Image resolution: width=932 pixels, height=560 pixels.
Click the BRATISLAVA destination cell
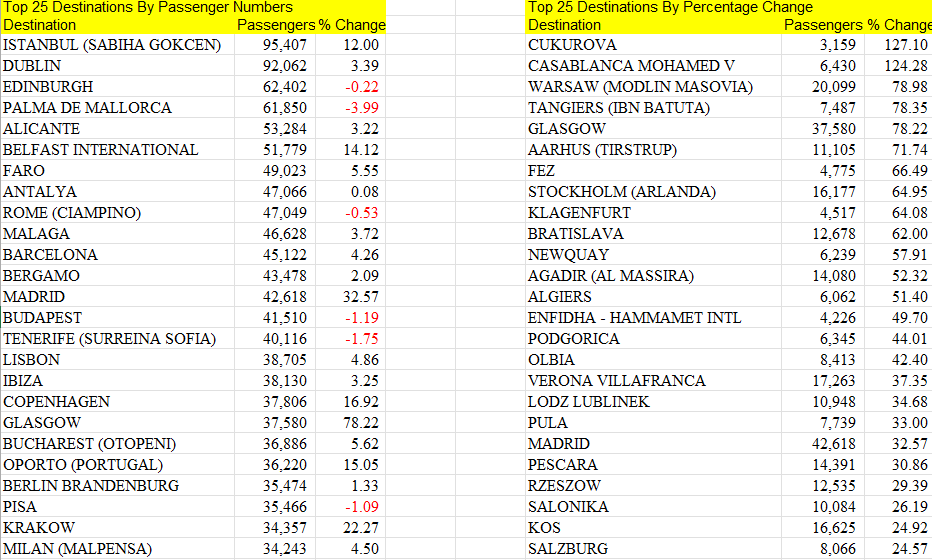(653, 234)
